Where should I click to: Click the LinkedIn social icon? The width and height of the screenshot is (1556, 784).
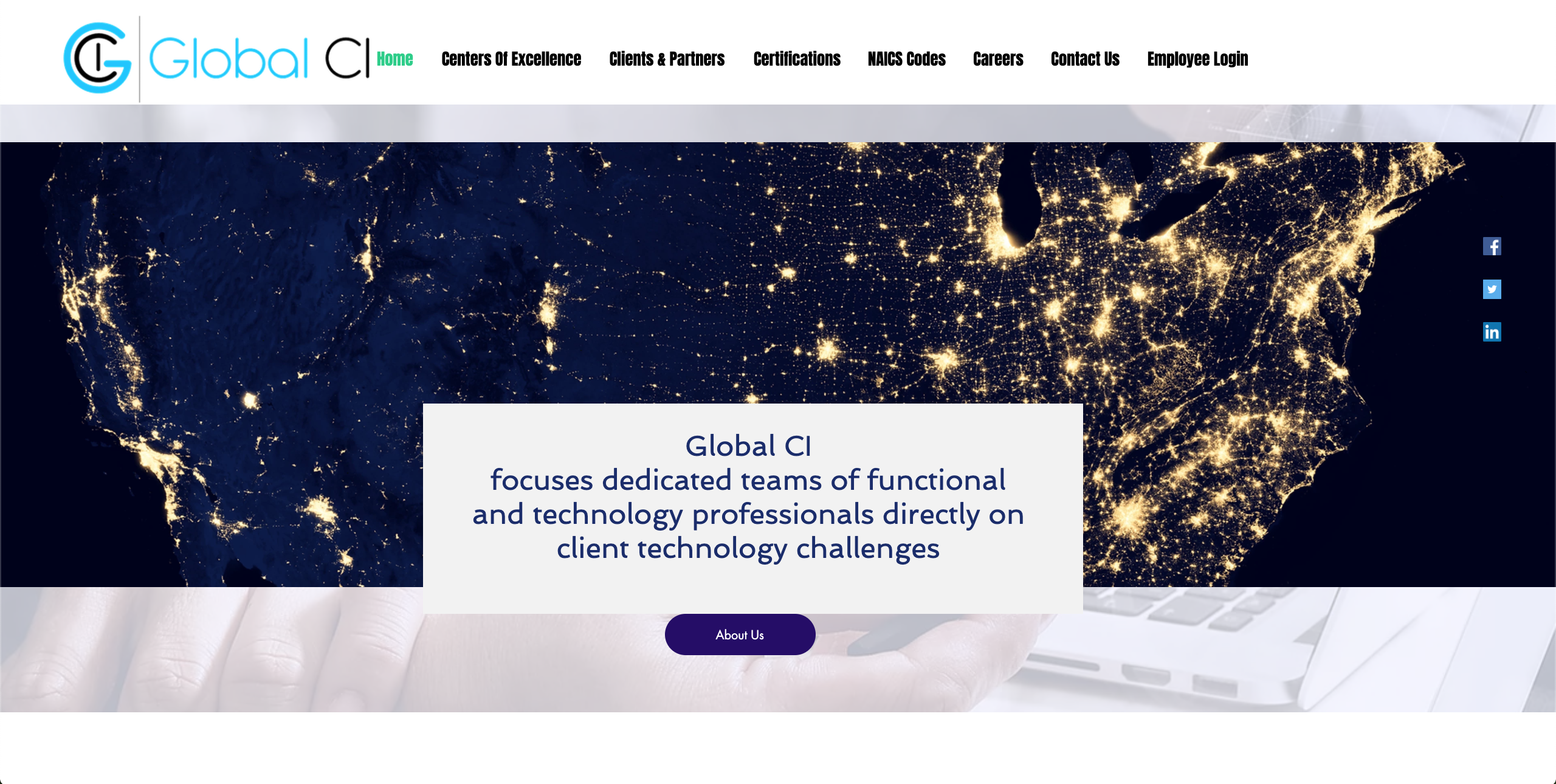(x=1493, y=331)
